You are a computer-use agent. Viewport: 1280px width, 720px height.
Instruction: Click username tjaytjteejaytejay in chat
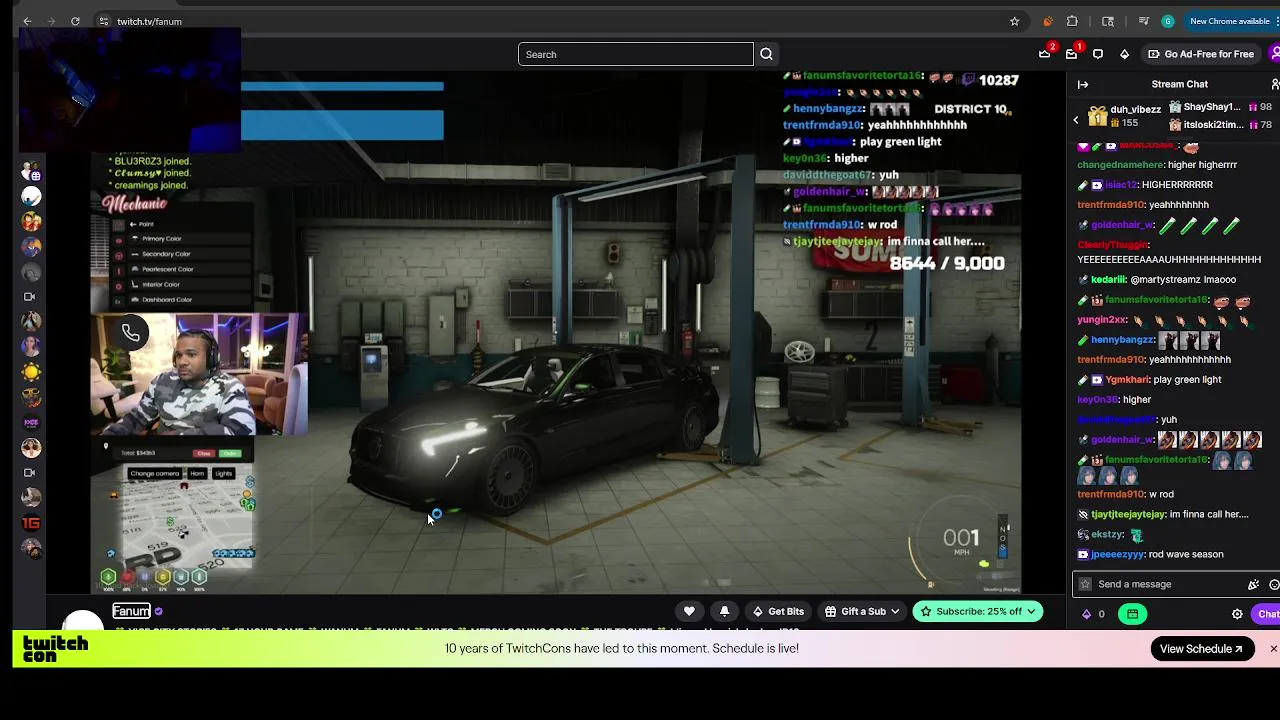(x=1128, y=514)
